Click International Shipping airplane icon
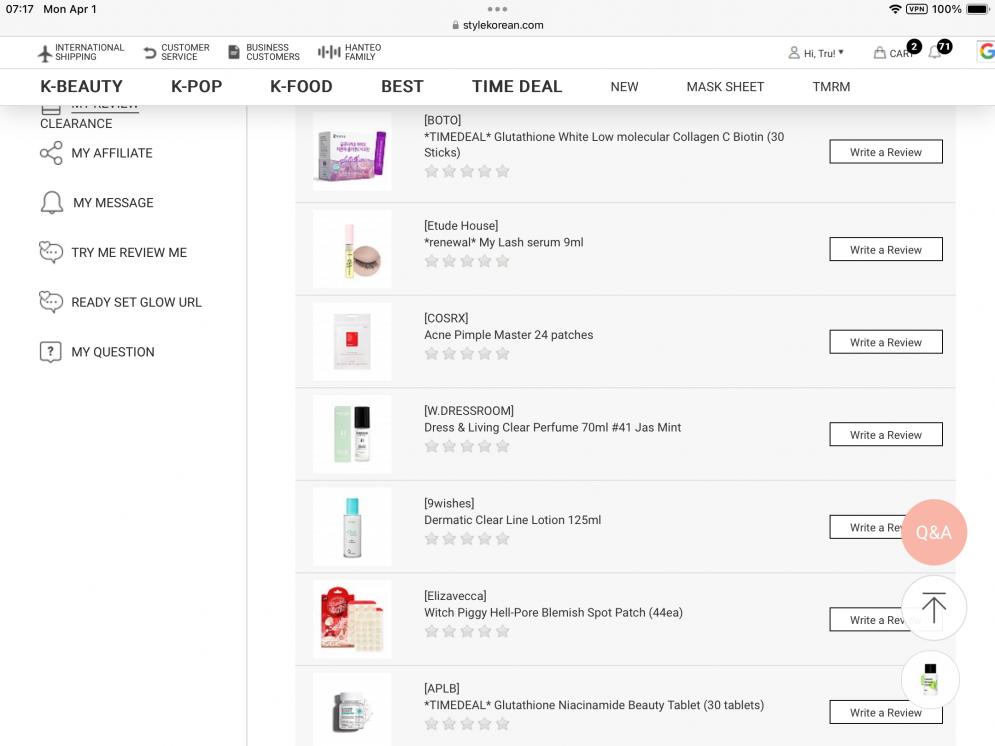The height and width of the screenshot is (746, 995). point(44,53)
